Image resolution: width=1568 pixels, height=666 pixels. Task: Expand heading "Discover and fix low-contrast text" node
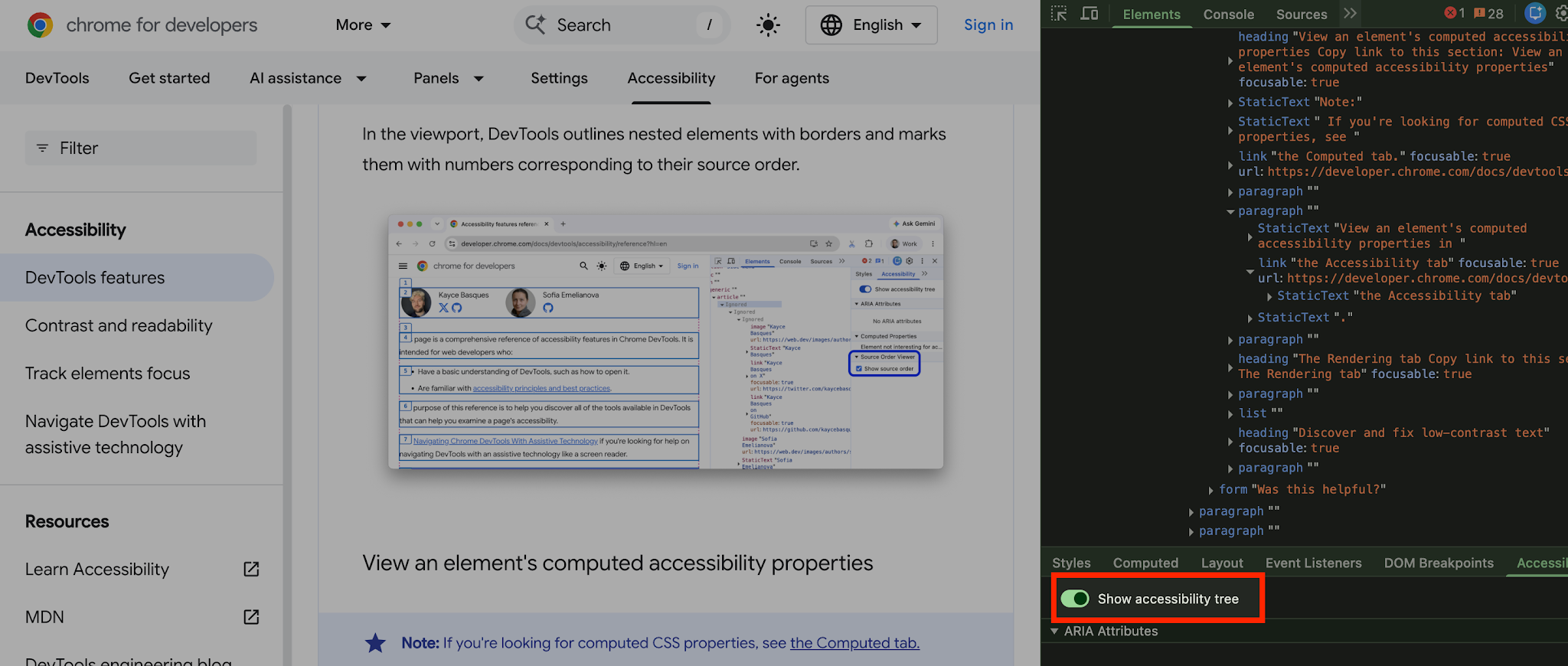point(1230,441)
